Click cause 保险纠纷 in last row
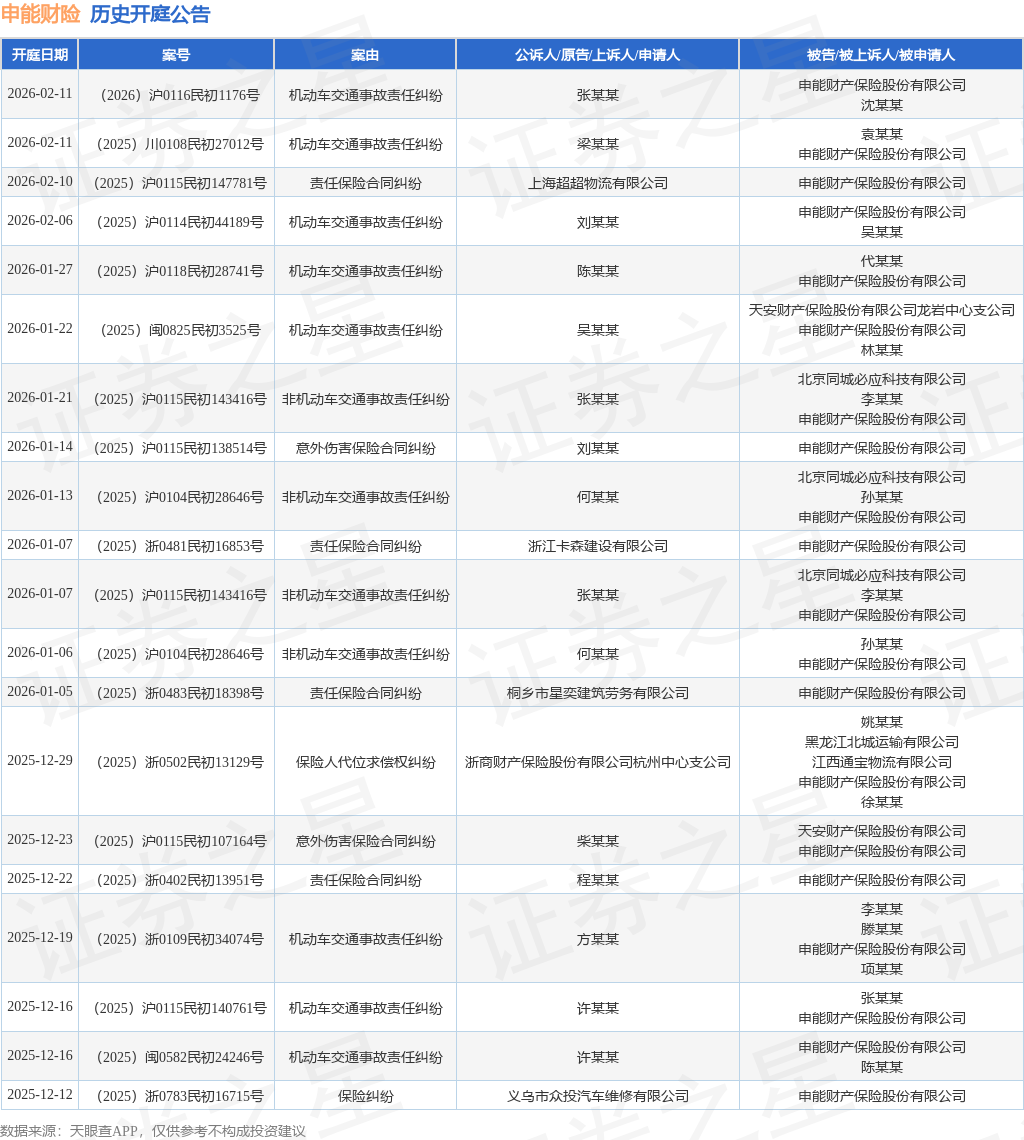1024x1140 pixels. pyautogui.click(x=365, y=1096)
